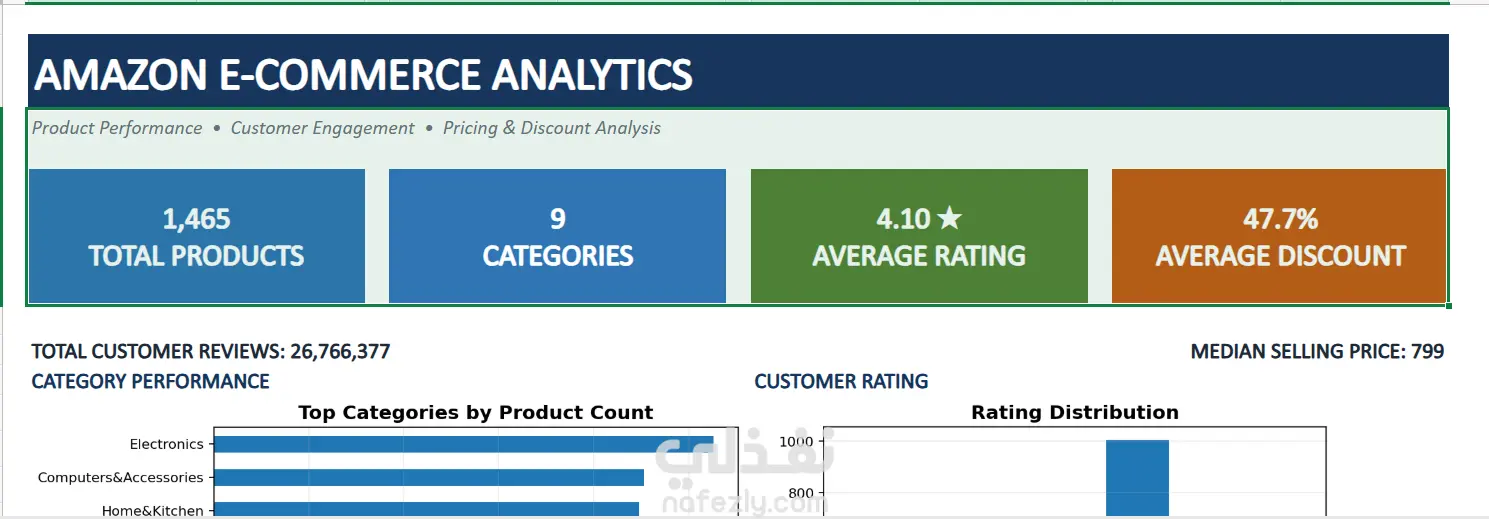Select the Computers&Accessories bar in the chart
Screen dimensions: 1489x519
pos(429,477)
